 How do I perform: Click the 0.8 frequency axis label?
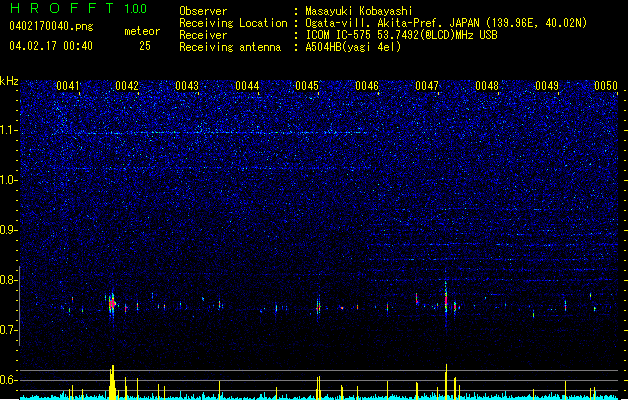coord(8,280)
